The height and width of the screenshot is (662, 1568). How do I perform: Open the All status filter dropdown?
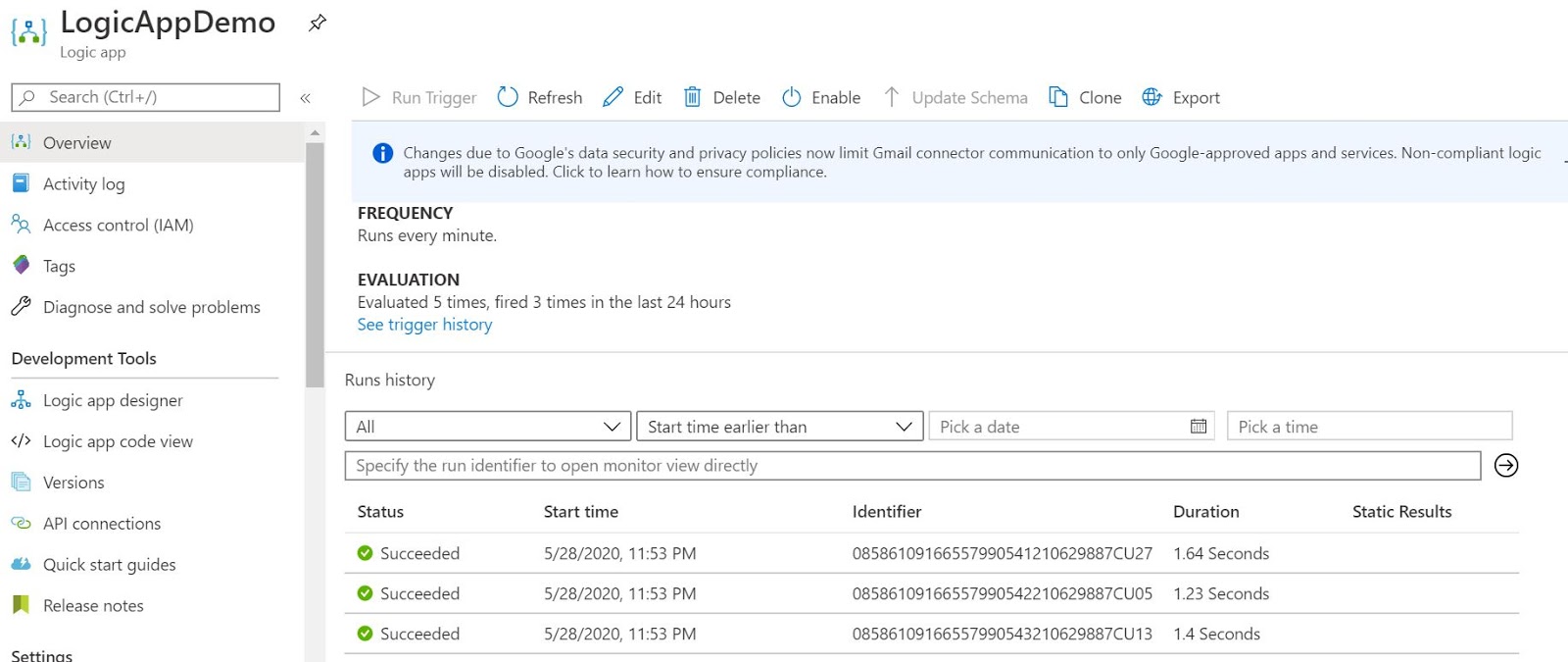click(x=488, y=426)
